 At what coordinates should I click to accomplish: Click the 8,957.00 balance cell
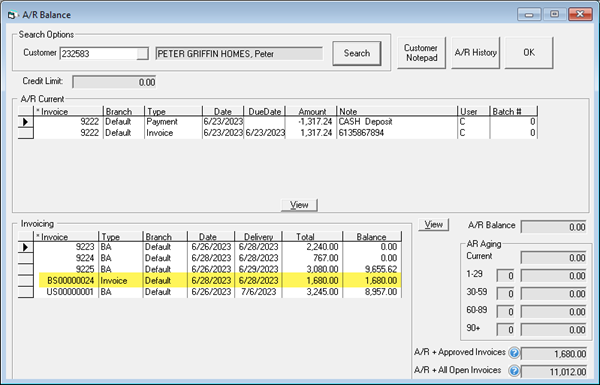click(372, 292)
